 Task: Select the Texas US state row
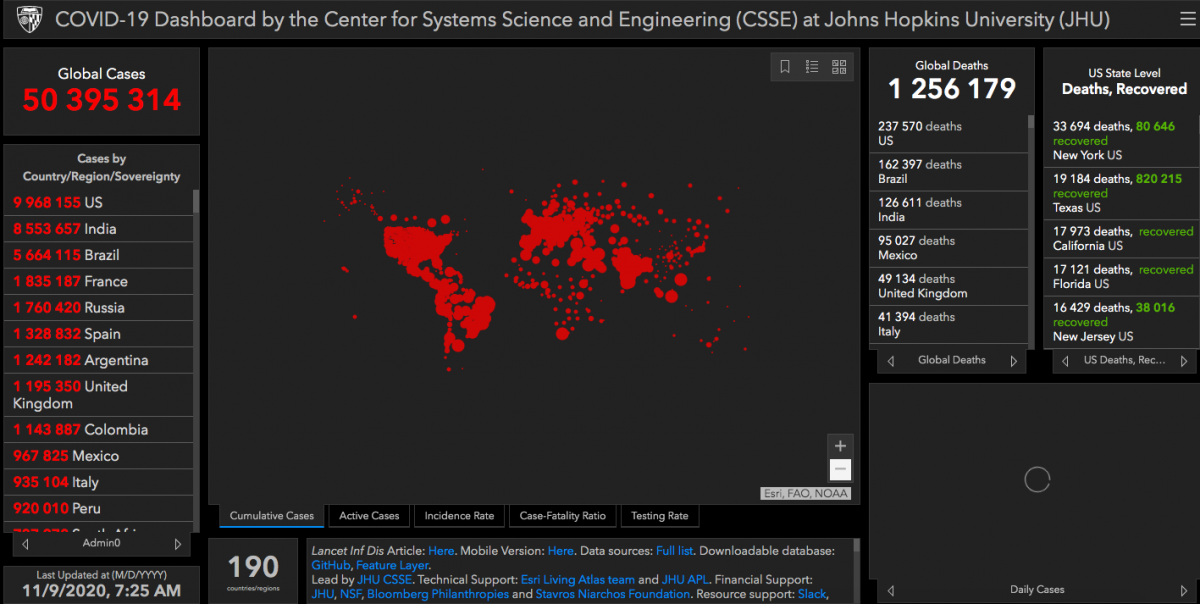click(1123, 193)
